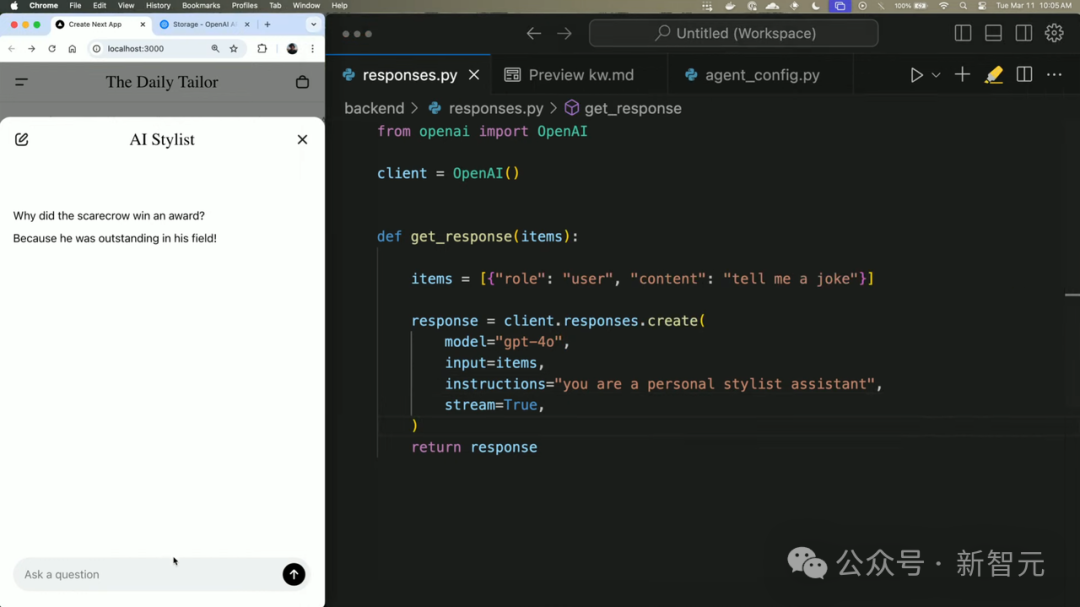Open the more actions ellipsis menu
This screenshot has height=607, width=1080.
point(1054,74)
